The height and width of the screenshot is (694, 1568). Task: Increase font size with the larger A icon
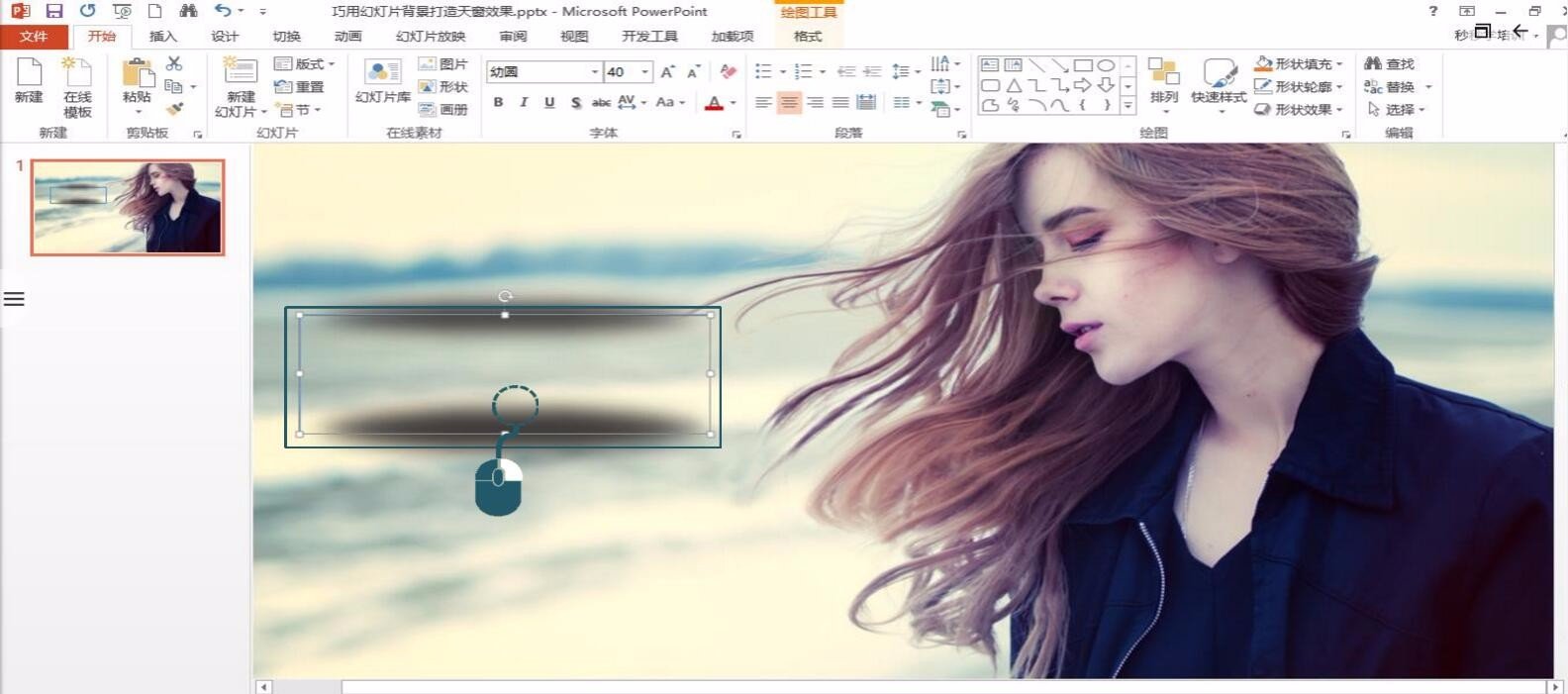(668, 71)
